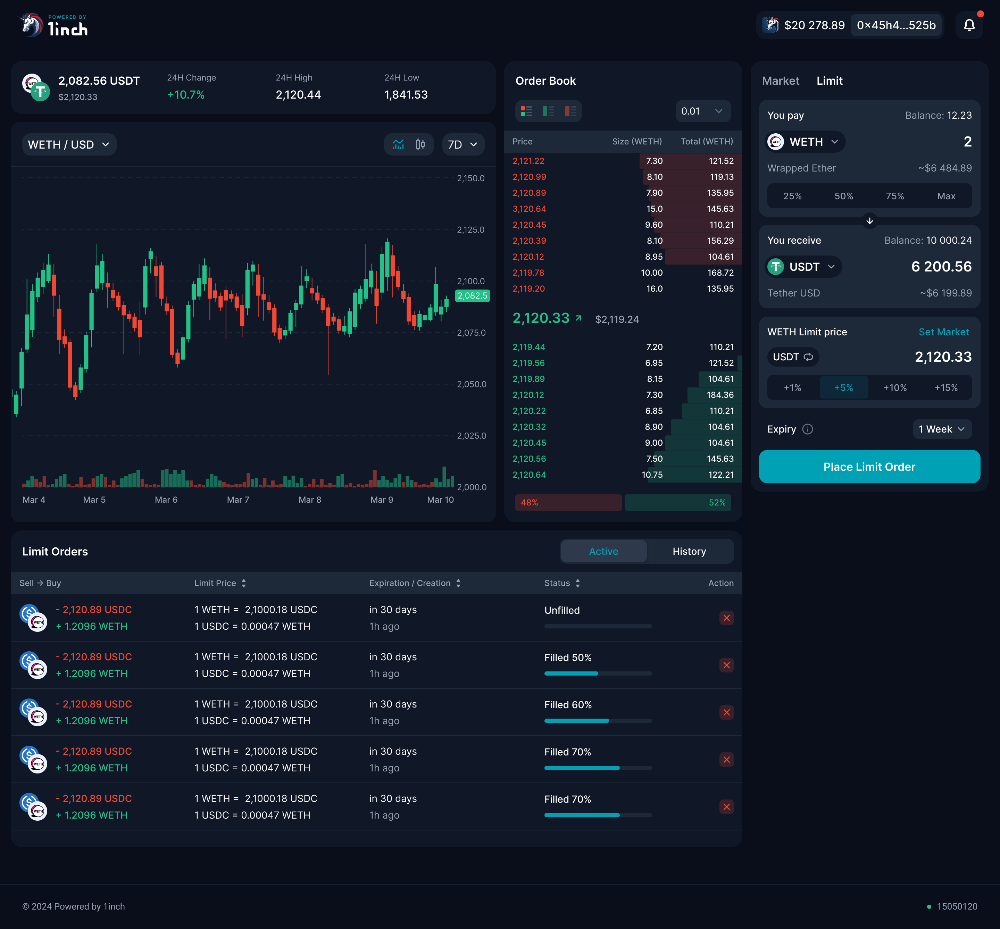1000x929 pixels.
Task: Switch chart to line view icon
Action: point(399,145)
